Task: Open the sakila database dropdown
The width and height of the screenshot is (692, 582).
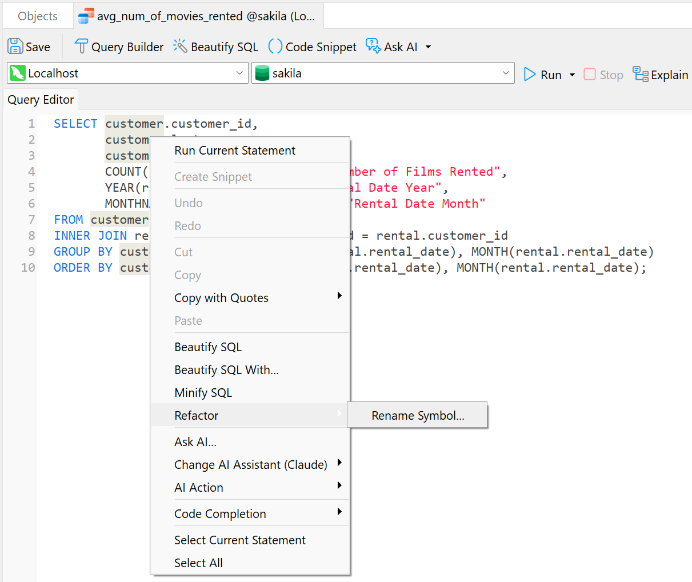Action: click(383, 73)
